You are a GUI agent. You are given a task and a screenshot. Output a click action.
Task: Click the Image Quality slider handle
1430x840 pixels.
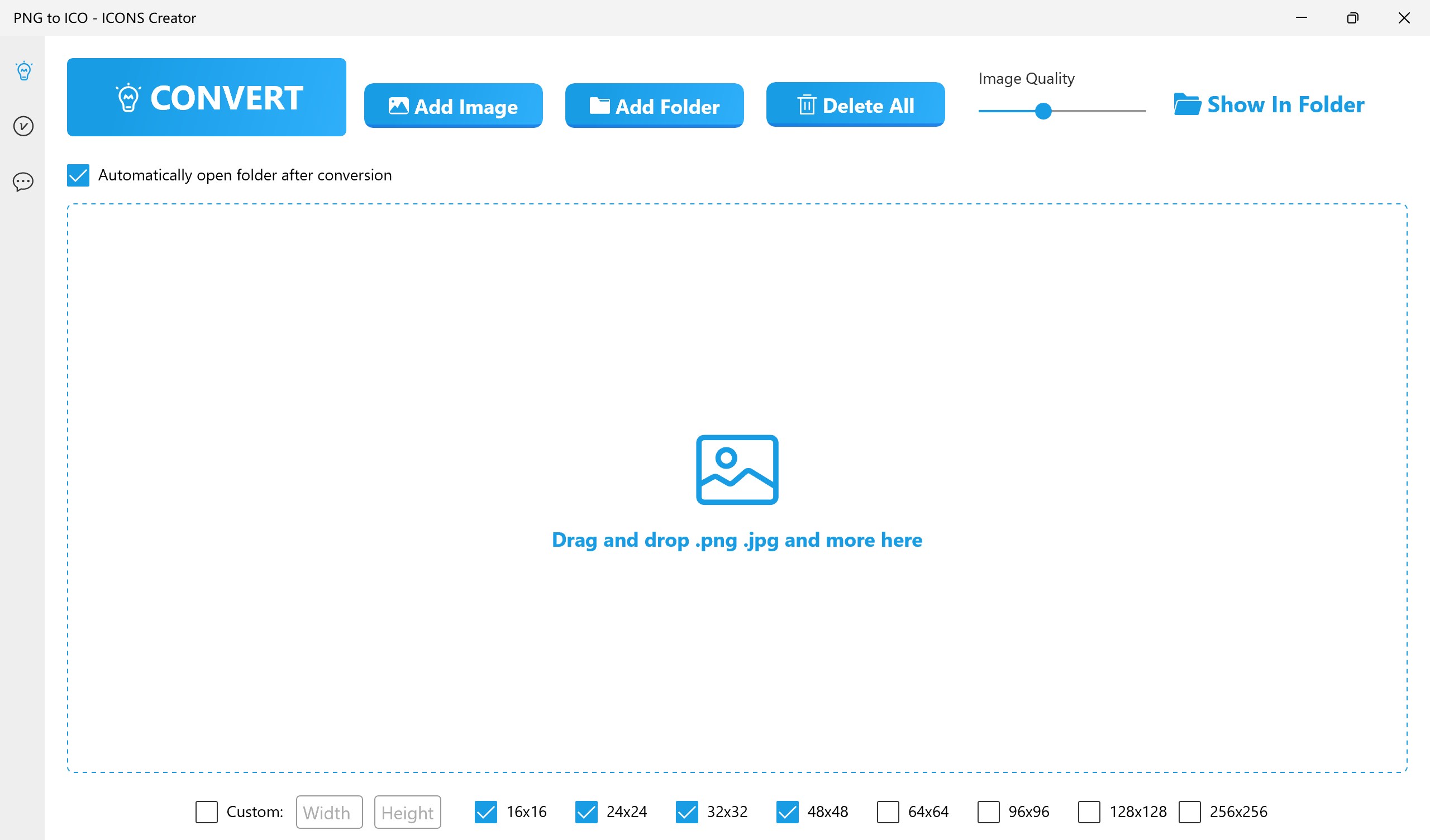tap(1043, 111)
